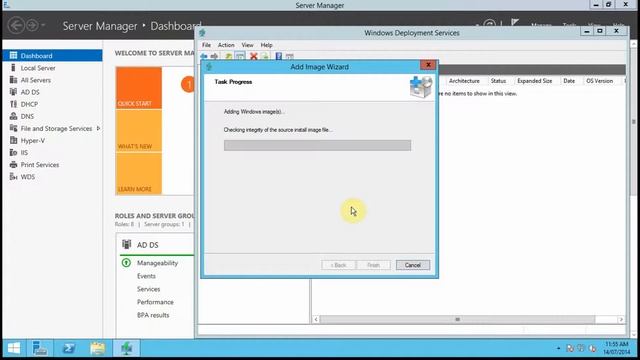
Task: Click OS Version column header
Action: (600, 81)
